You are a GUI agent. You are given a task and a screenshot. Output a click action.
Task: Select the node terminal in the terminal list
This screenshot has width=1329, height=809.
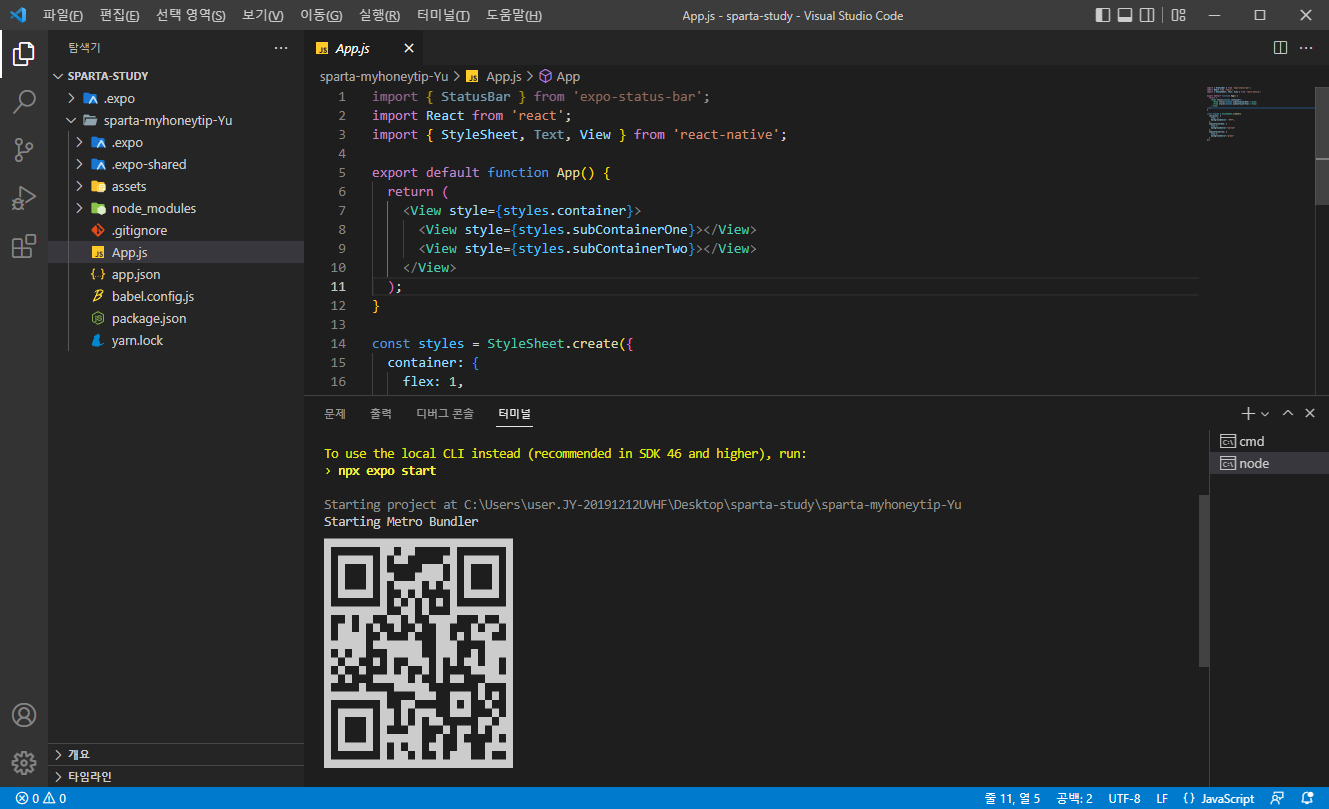[1268, 463]
